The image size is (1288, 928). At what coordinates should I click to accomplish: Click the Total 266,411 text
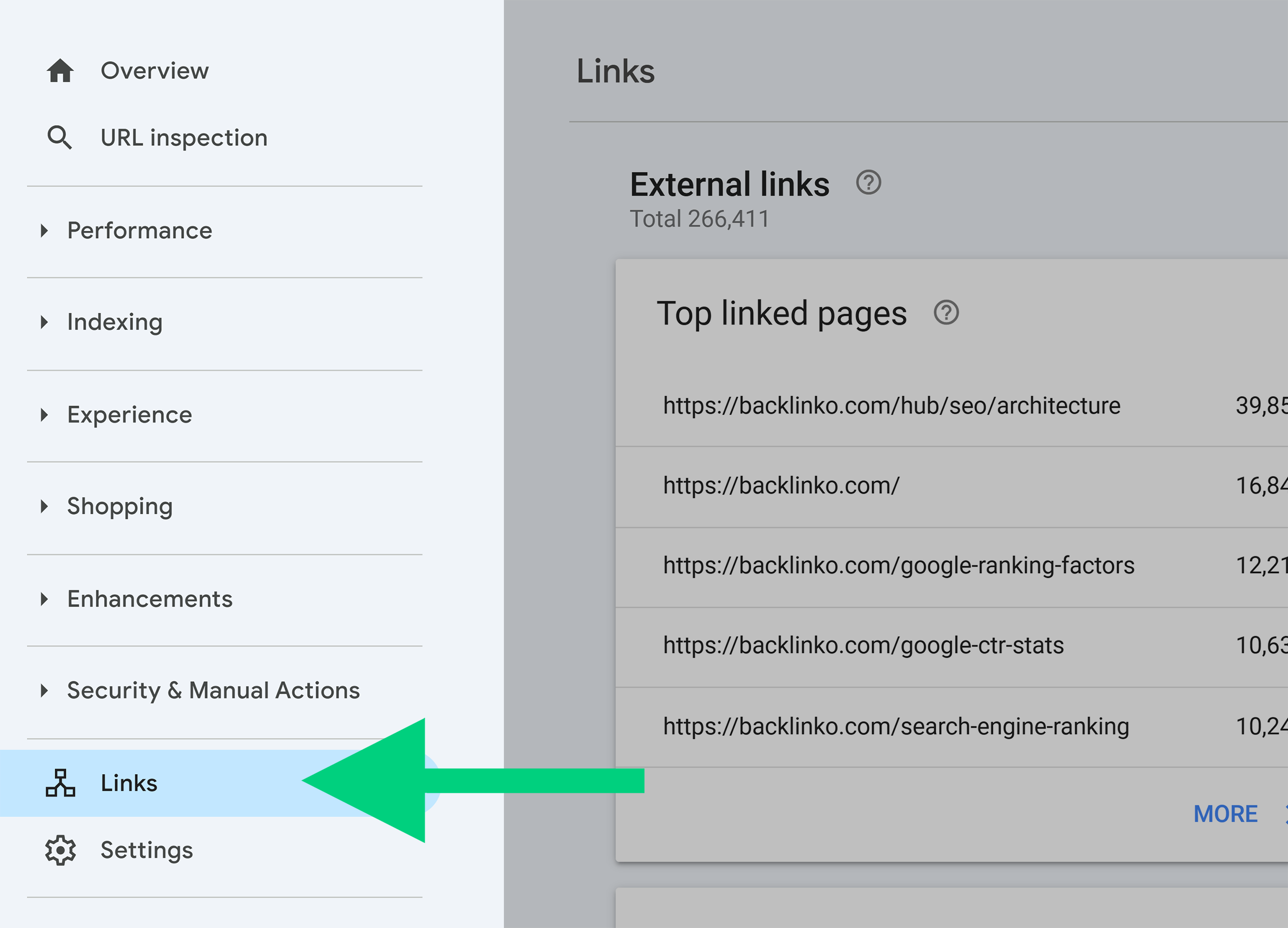coord(700,218)
